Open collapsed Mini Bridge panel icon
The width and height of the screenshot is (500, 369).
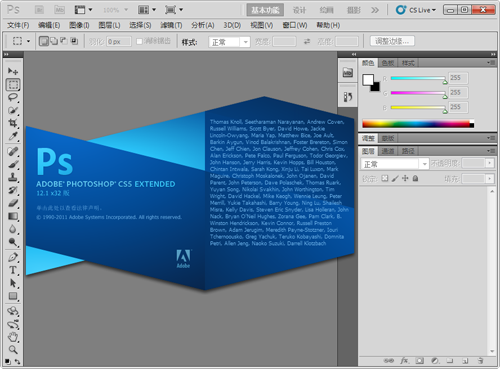click(x=348, y=72)
